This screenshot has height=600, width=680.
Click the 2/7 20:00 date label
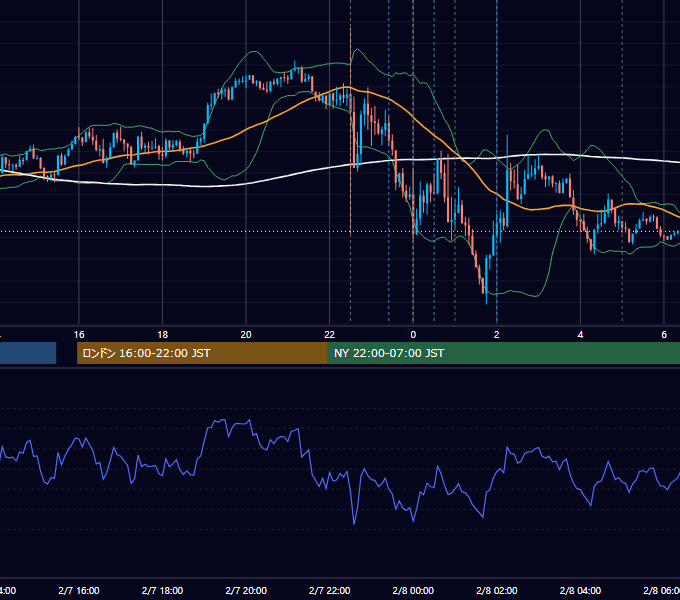click(x=246, y=590)
